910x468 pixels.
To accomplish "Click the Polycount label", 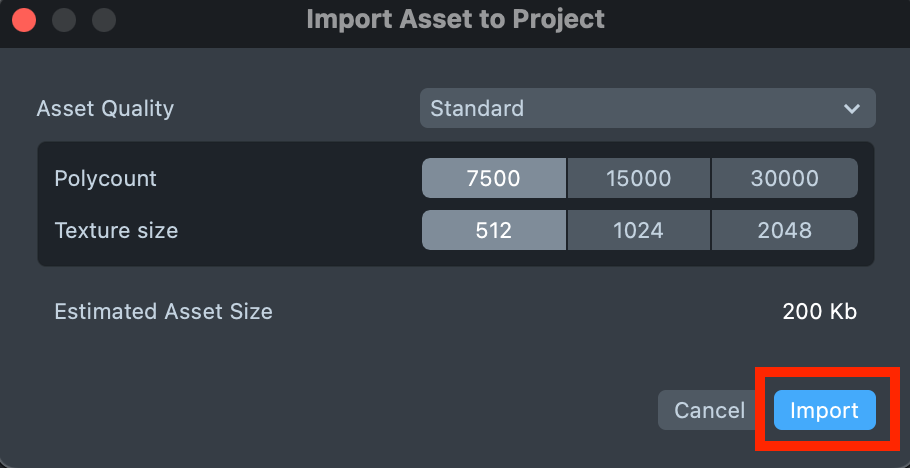I will click(106, 179).
